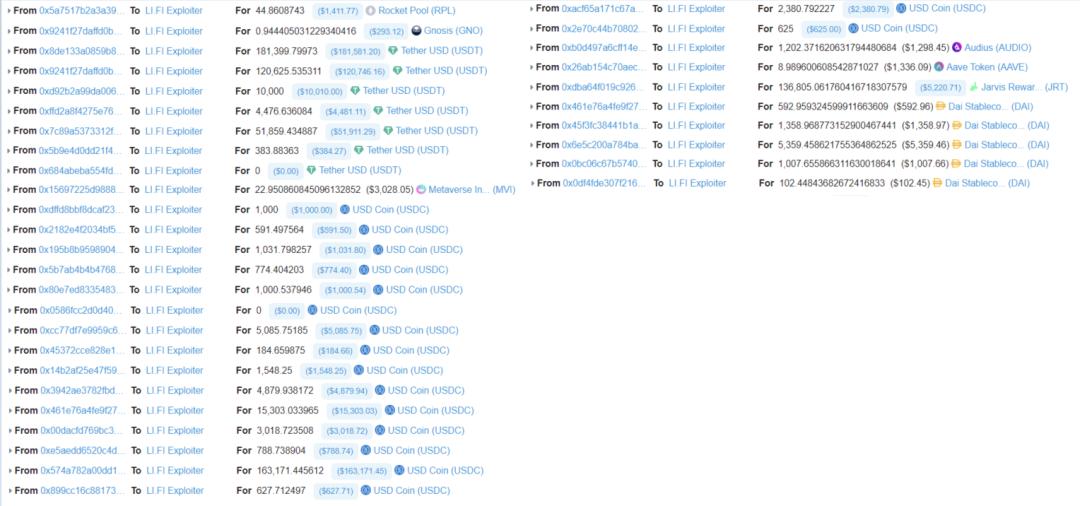Expand the row from 0x899cc16c88173
The height and width of the screenshot is (506, 1080).
[x=10, y=491]
